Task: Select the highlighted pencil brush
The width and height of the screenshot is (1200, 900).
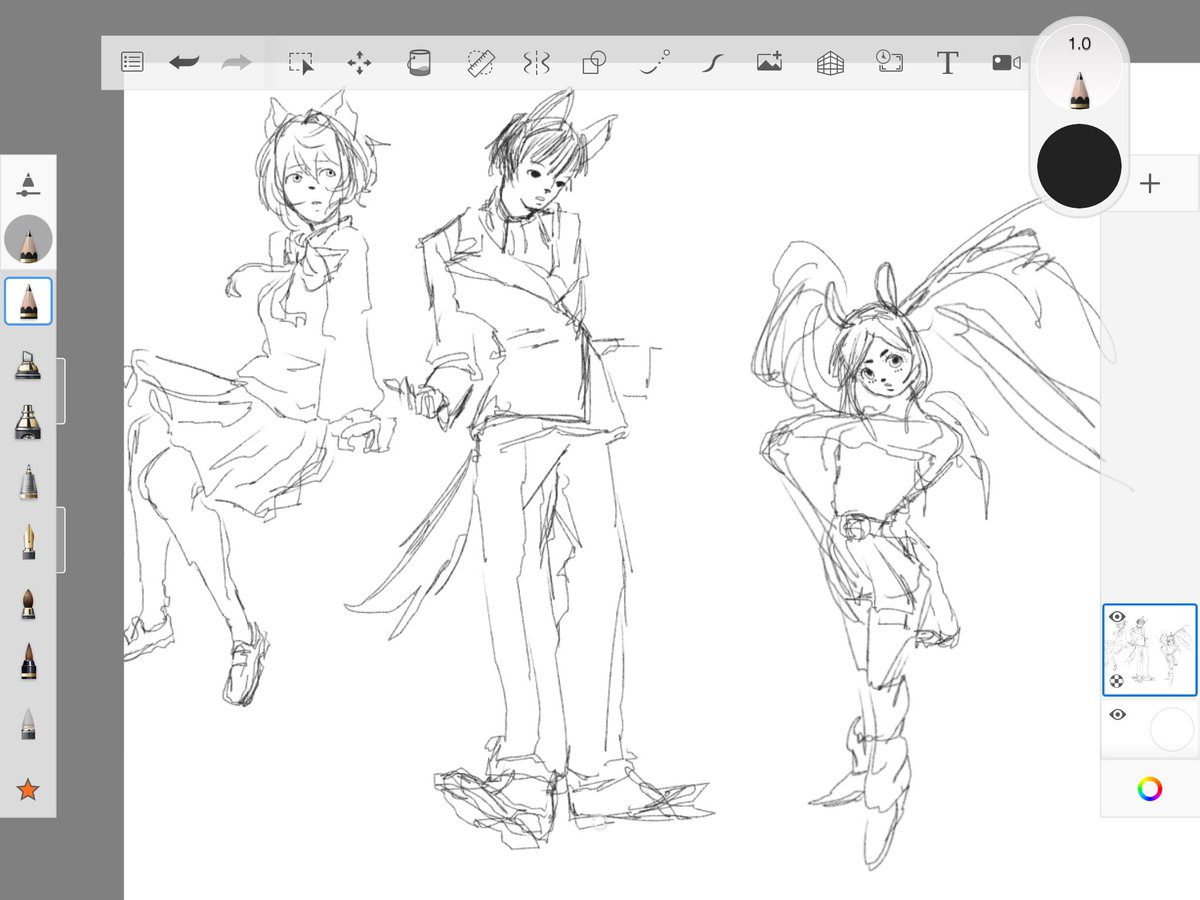Action: point(28,301)
